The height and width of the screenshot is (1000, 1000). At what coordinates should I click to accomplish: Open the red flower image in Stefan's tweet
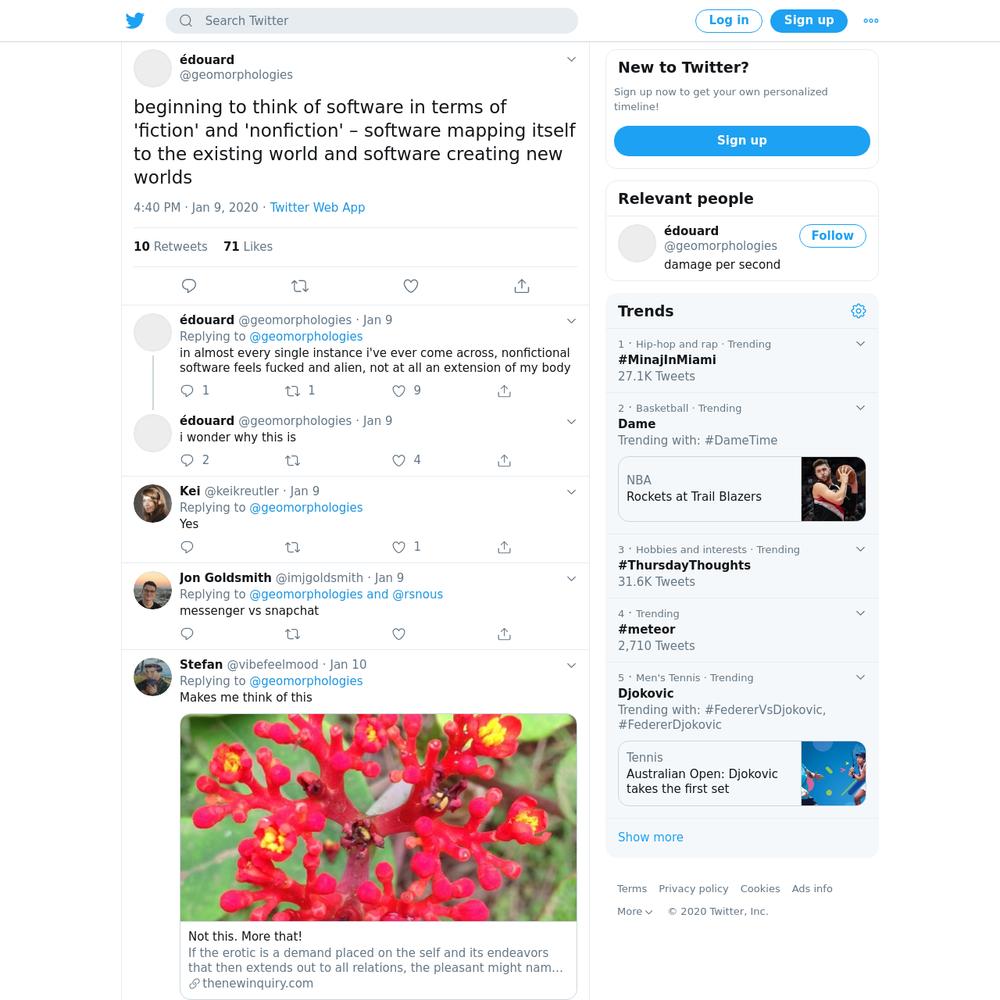click(x=378, y=818)
